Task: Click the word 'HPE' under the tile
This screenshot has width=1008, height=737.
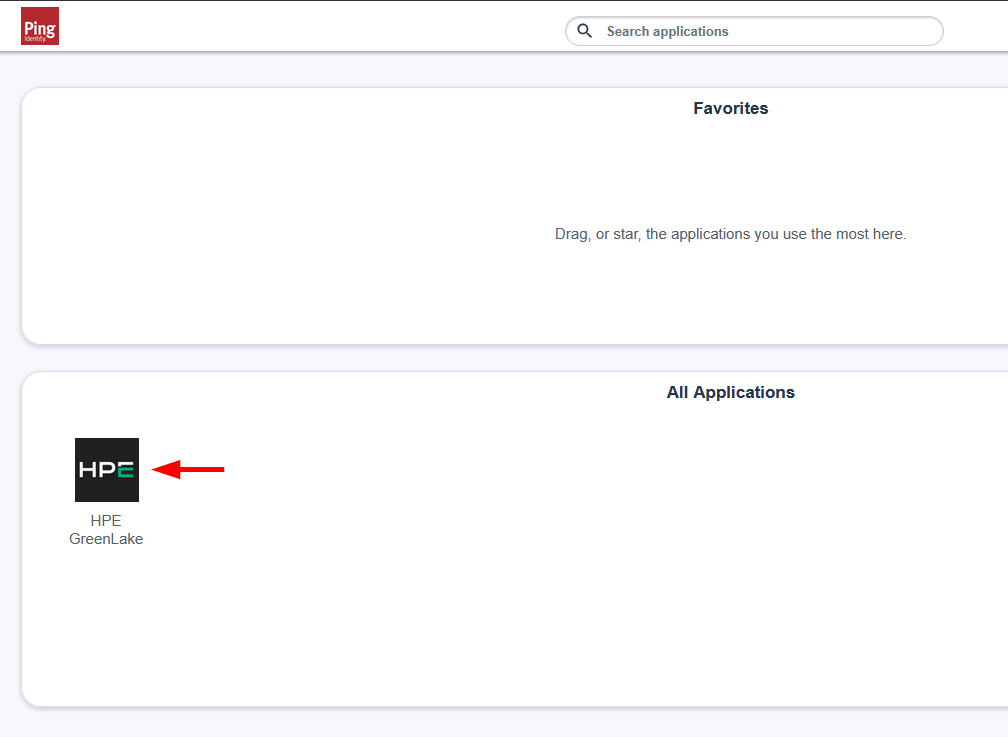Action: coord(106,521)
